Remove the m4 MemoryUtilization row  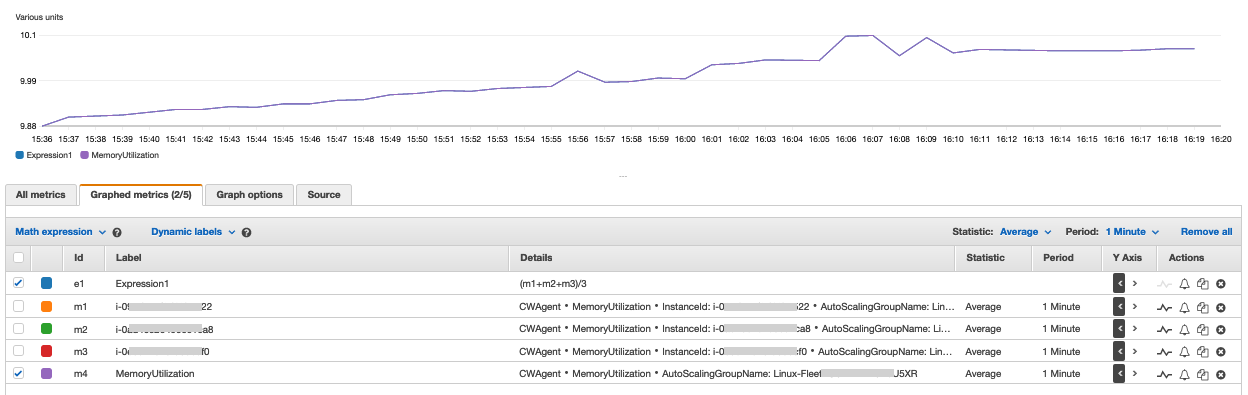coord(1220,374)
